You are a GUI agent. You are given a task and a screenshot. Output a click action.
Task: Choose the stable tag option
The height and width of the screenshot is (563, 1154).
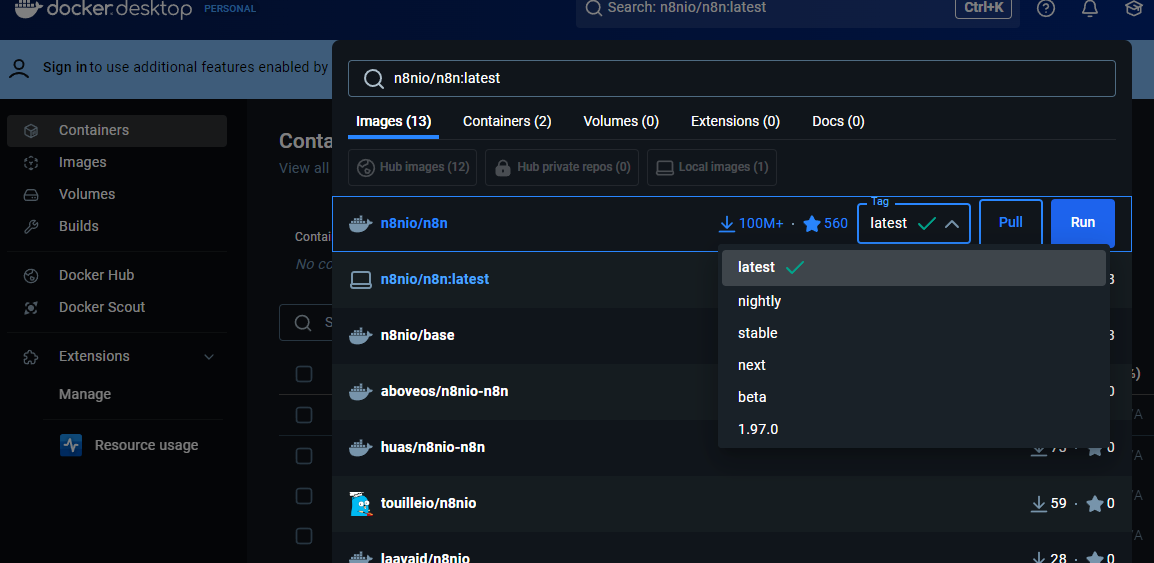coord(913,333)
